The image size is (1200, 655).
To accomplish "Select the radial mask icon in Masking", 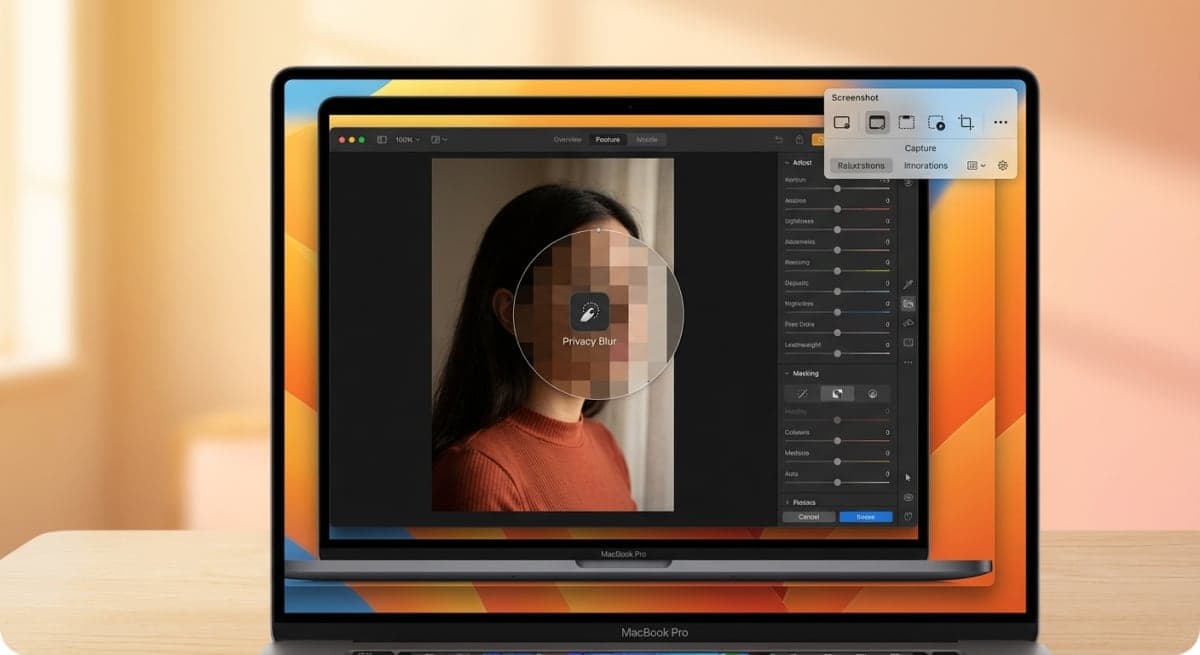I will 873,393.
